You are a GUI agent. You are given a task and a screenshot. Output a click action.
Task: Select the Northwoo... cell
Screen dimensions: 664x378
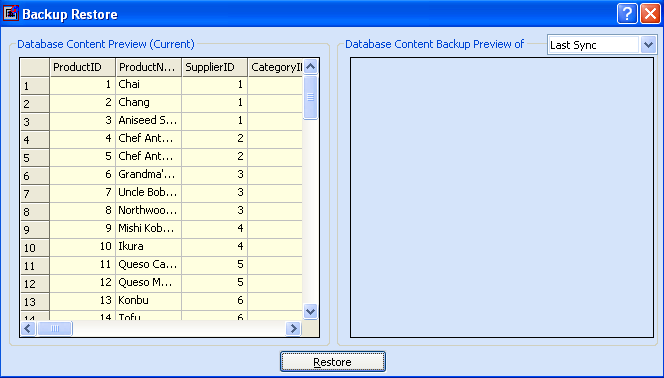point(149,211)
